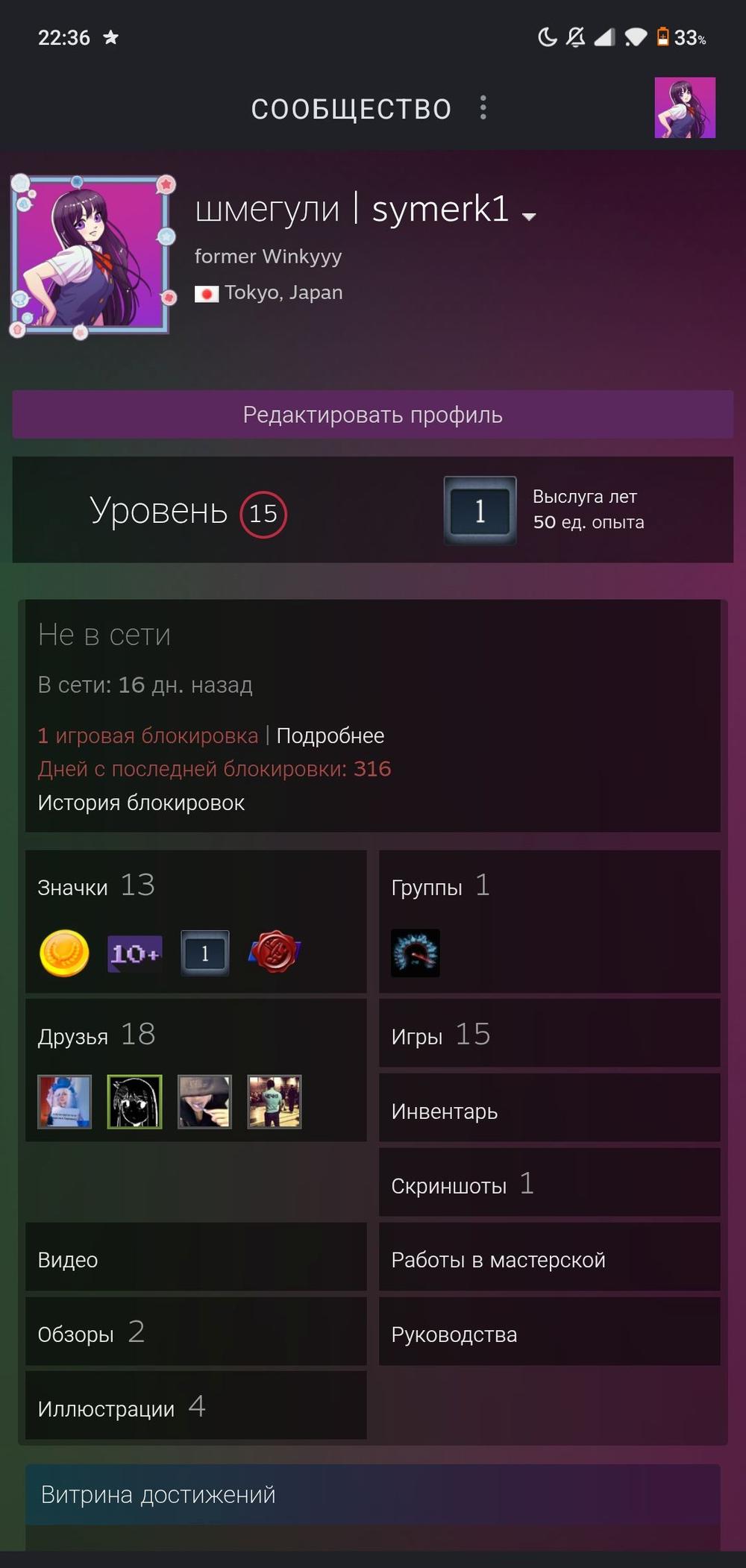This screenshot has width=746, height=1568.
Task: Click the Уровень 15 level circle
Action: 263,514
